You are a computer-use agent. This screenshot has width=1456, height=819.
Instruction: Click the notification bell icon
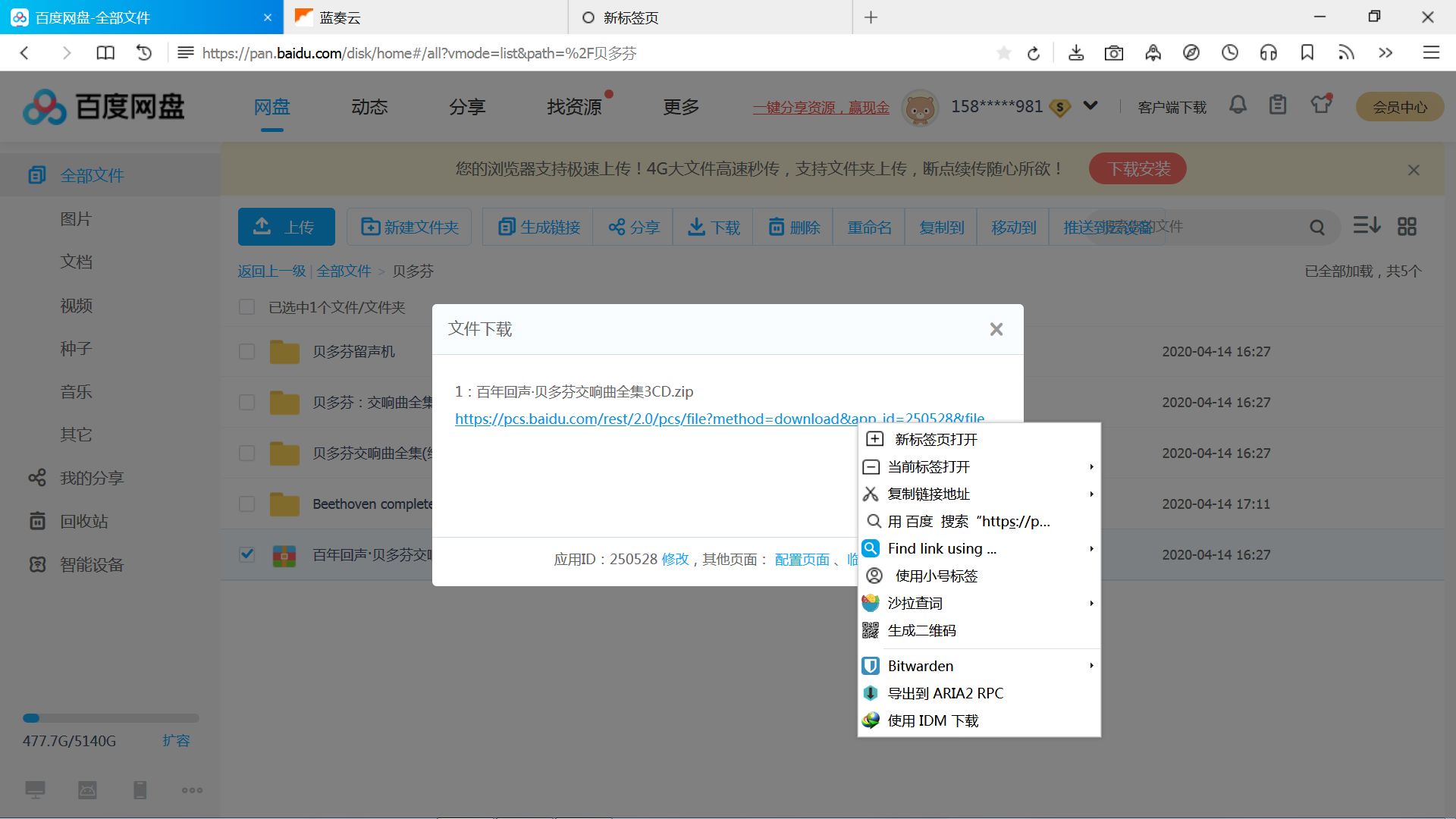click(x=1238, y=105)
